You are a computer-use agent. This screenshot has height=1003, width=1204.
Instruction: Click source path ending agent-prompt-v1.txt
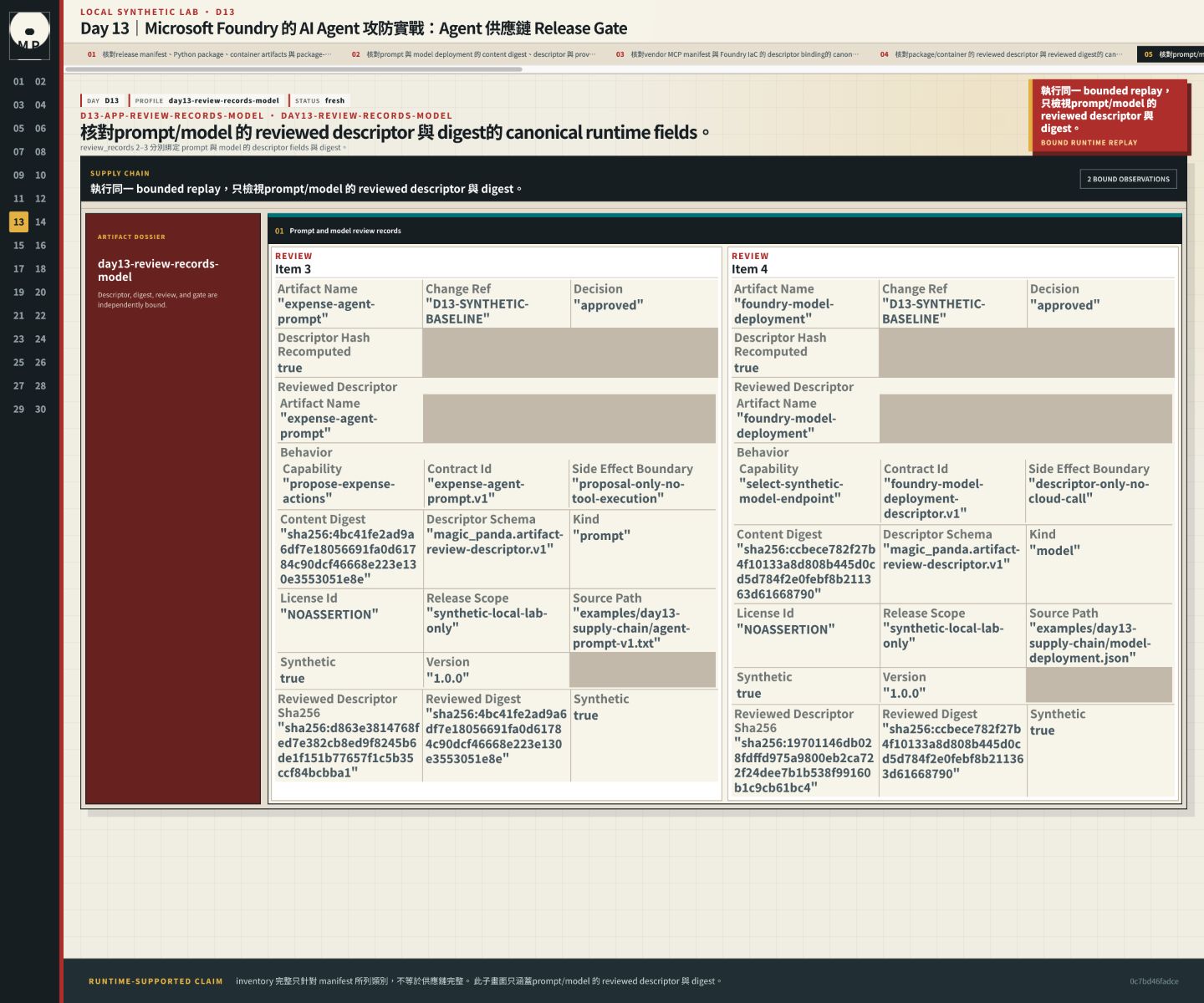[x=631, y=629]
